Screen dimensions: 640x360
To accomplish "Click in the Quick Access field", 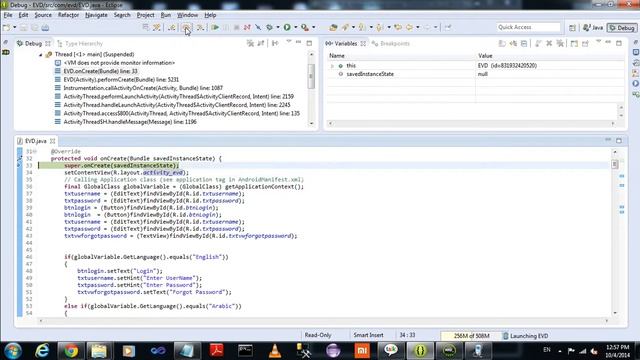I will coord(529,27).
